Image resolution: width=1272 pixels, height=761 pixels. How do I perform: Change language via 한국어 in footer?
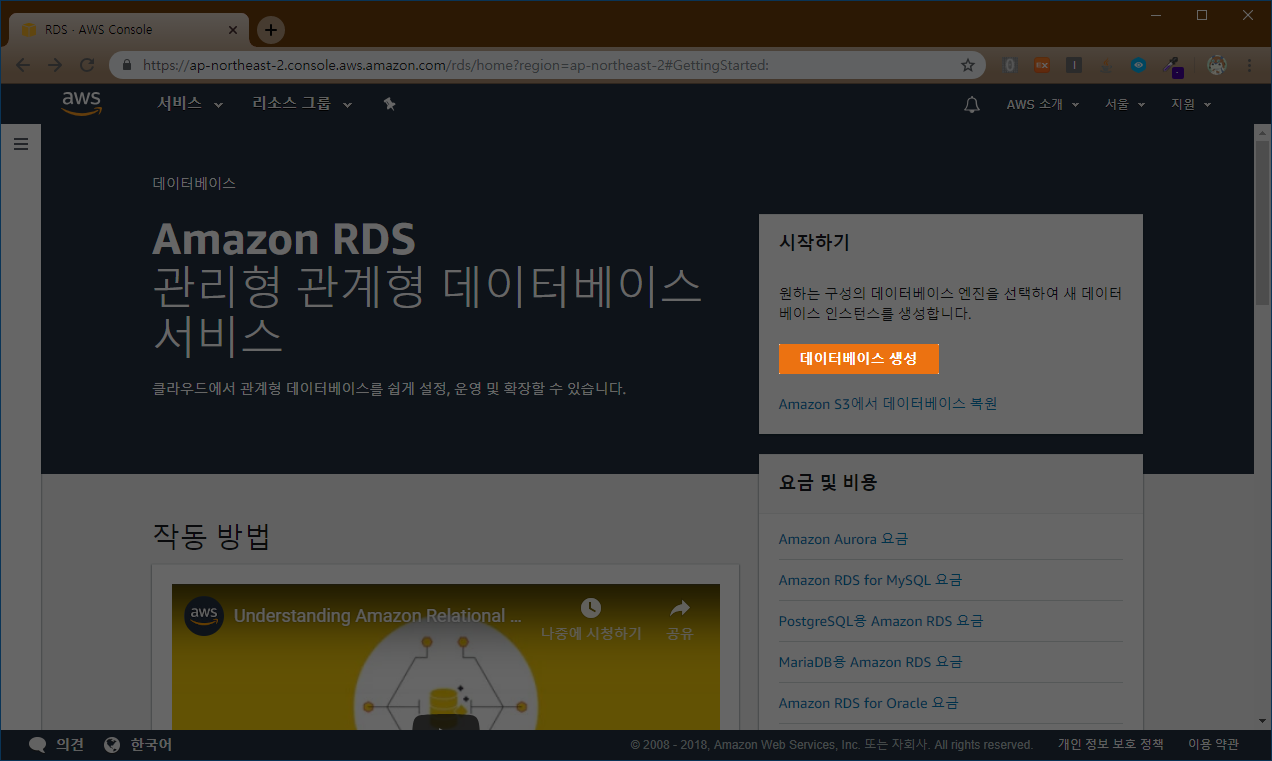click(x=152, y=745)
